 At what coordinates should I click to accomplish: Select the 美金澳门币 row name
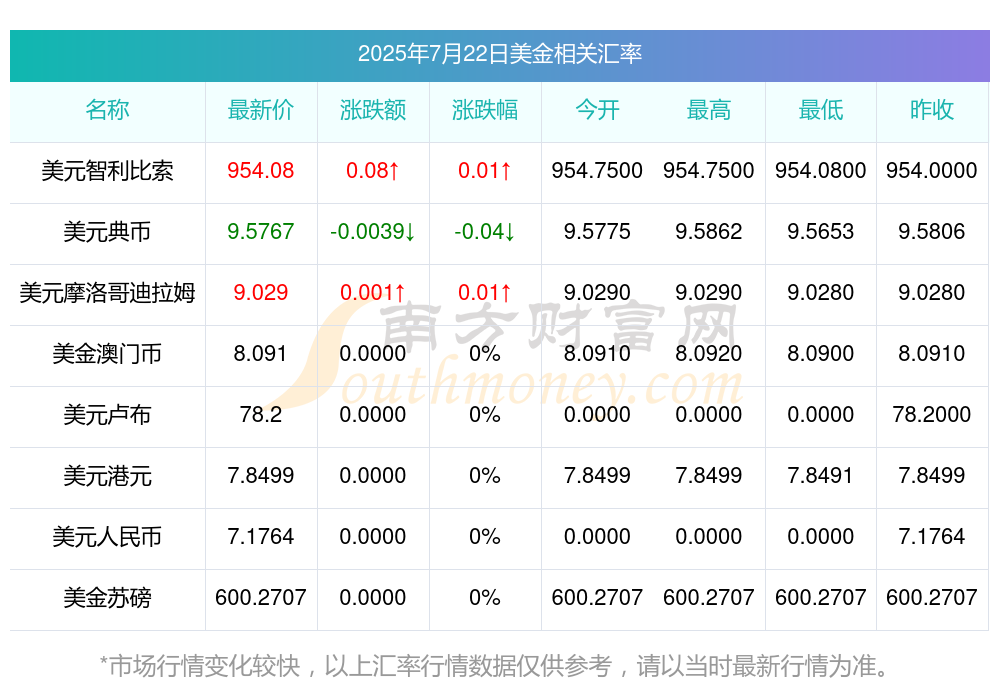107,353
